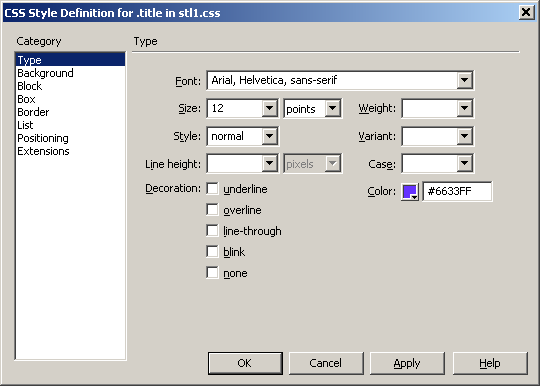Open the Style dropdown showing normal
The image size is (540, 386).
pos(270,136)
